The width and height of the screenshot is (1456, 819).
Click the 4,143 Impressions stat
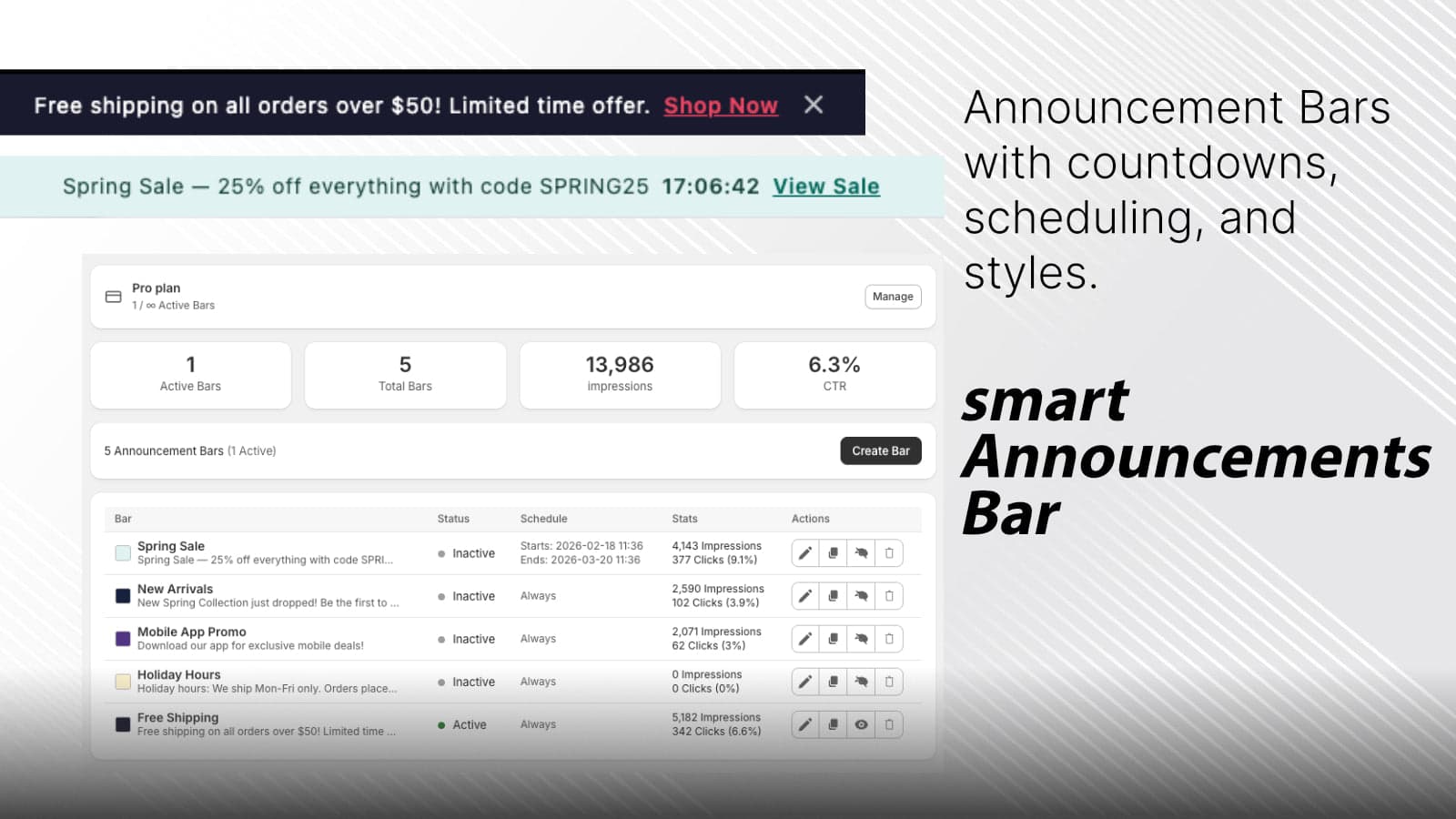(x=717, y=546)
